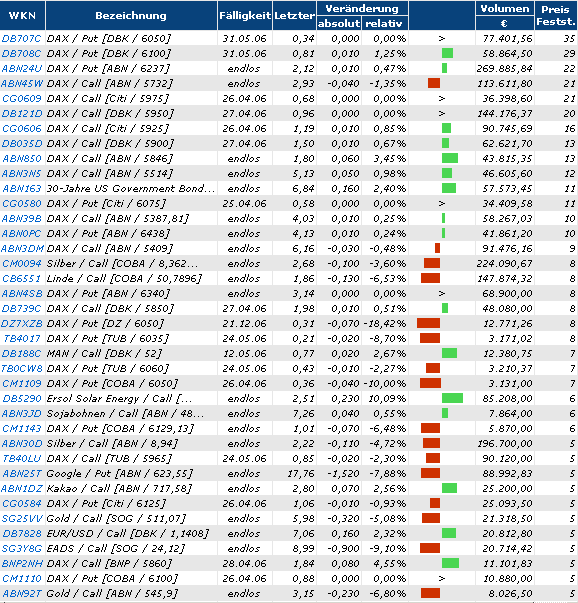Sort by the Preis Festst. header

pos(556,15)
